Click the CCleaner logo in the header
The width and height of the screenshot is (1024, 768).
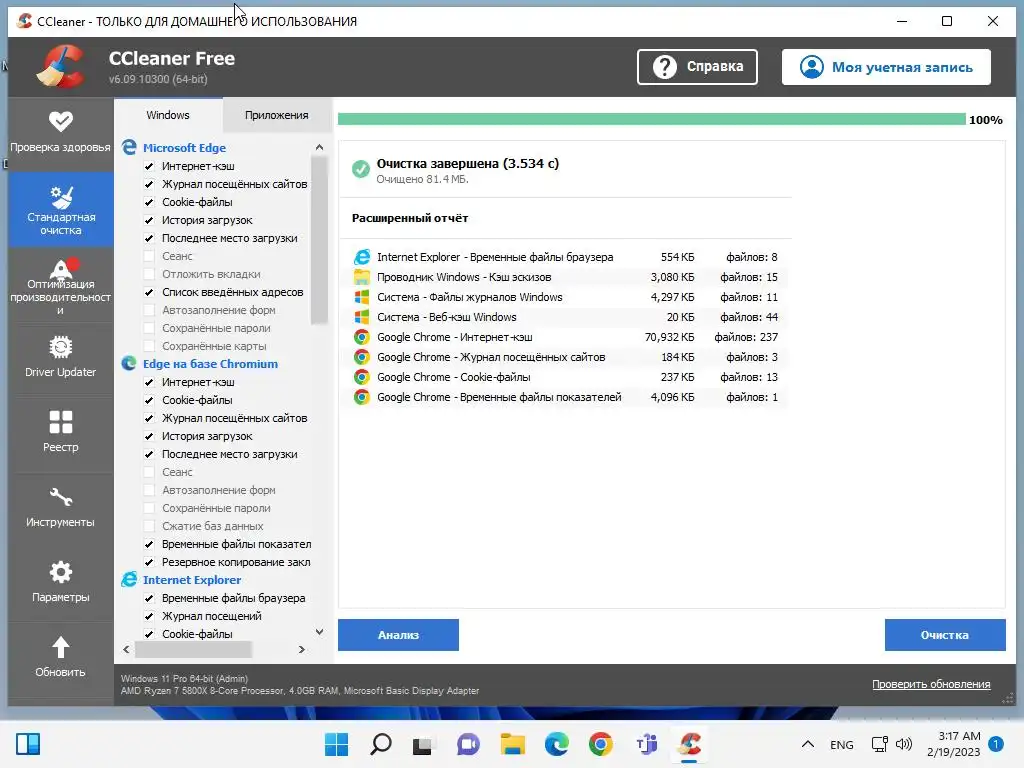click(61, 66)
